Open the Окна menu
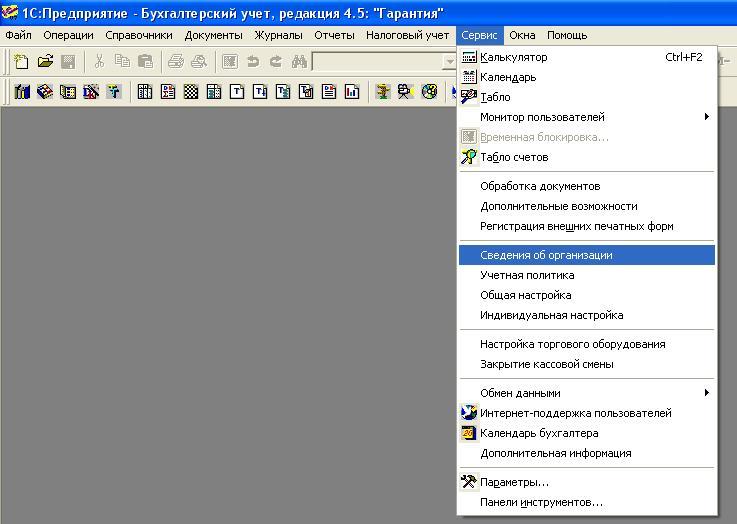The height and width of the screenshot is (524, 737). click(x=522, y=35)
